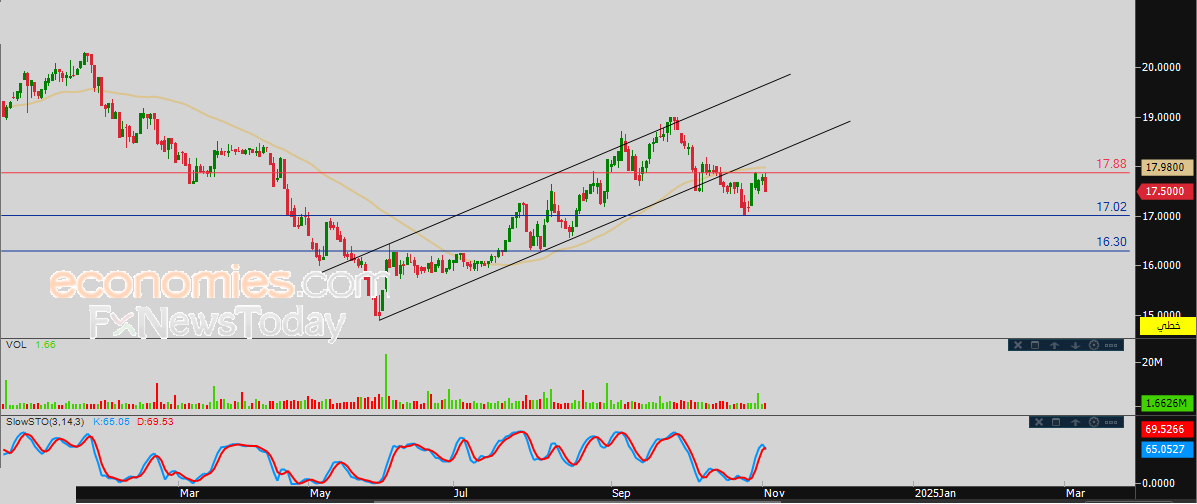Click the Jul time axis label
1197x504 pixels.
(x=460, y=494)
